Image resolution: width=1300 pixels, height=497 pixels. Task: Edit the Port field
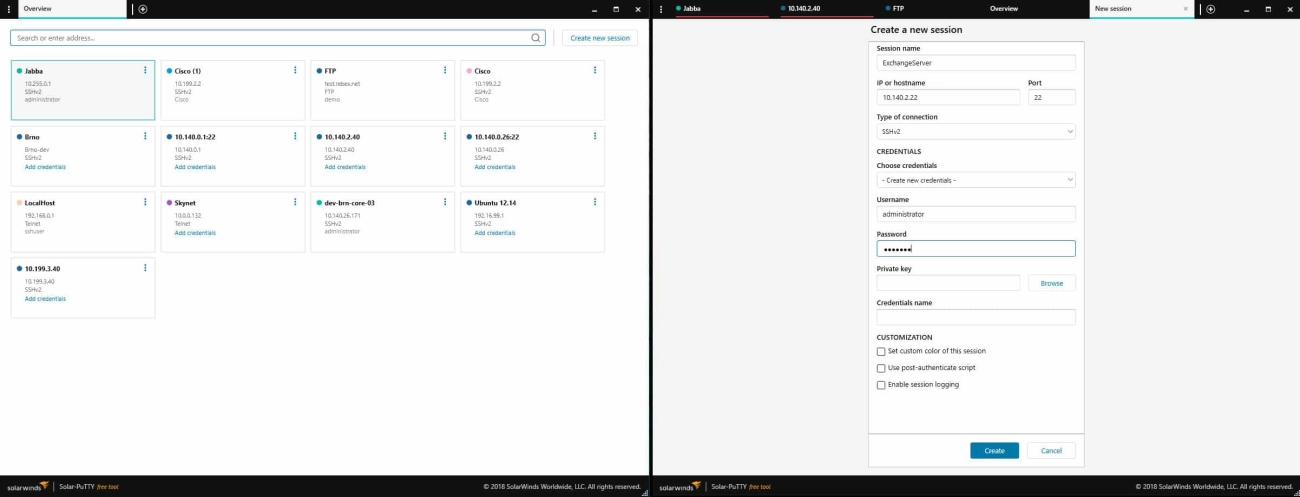pos(1051,97)
